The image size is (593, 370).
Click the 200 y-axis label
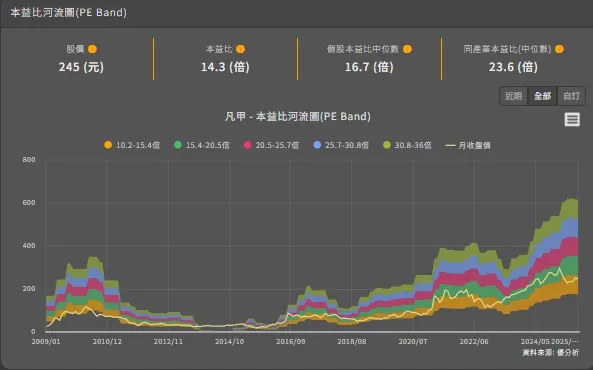(29, 289)
